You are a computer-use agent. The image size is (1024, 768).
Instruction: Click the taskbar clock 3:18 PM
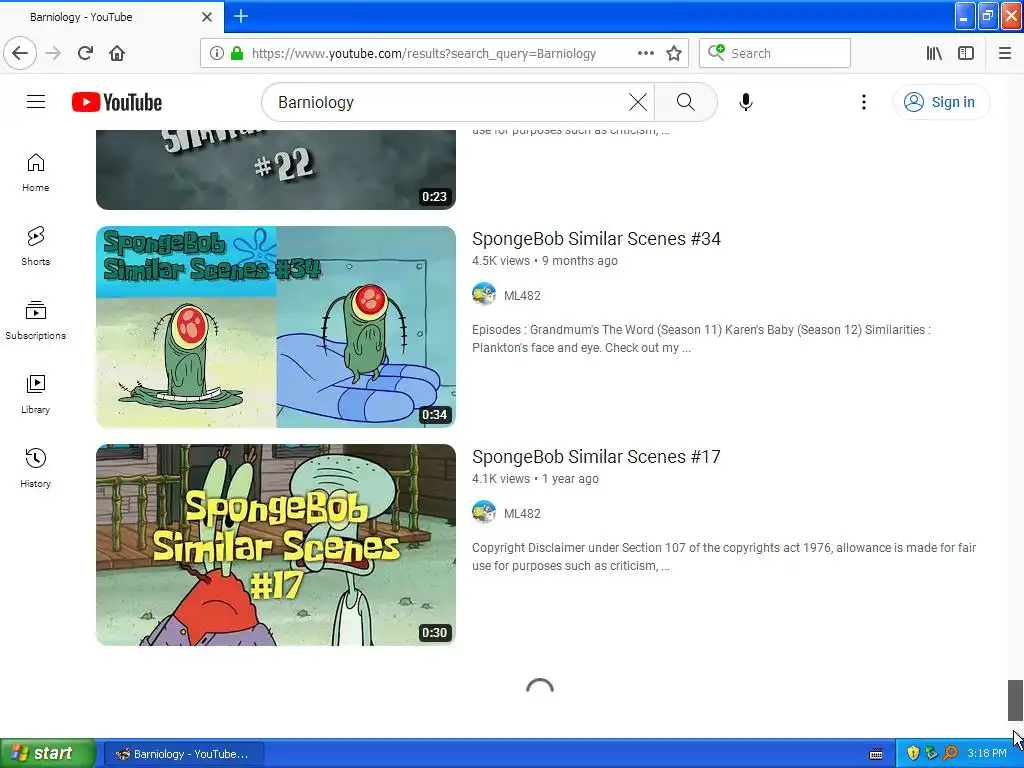click(986, 753)
